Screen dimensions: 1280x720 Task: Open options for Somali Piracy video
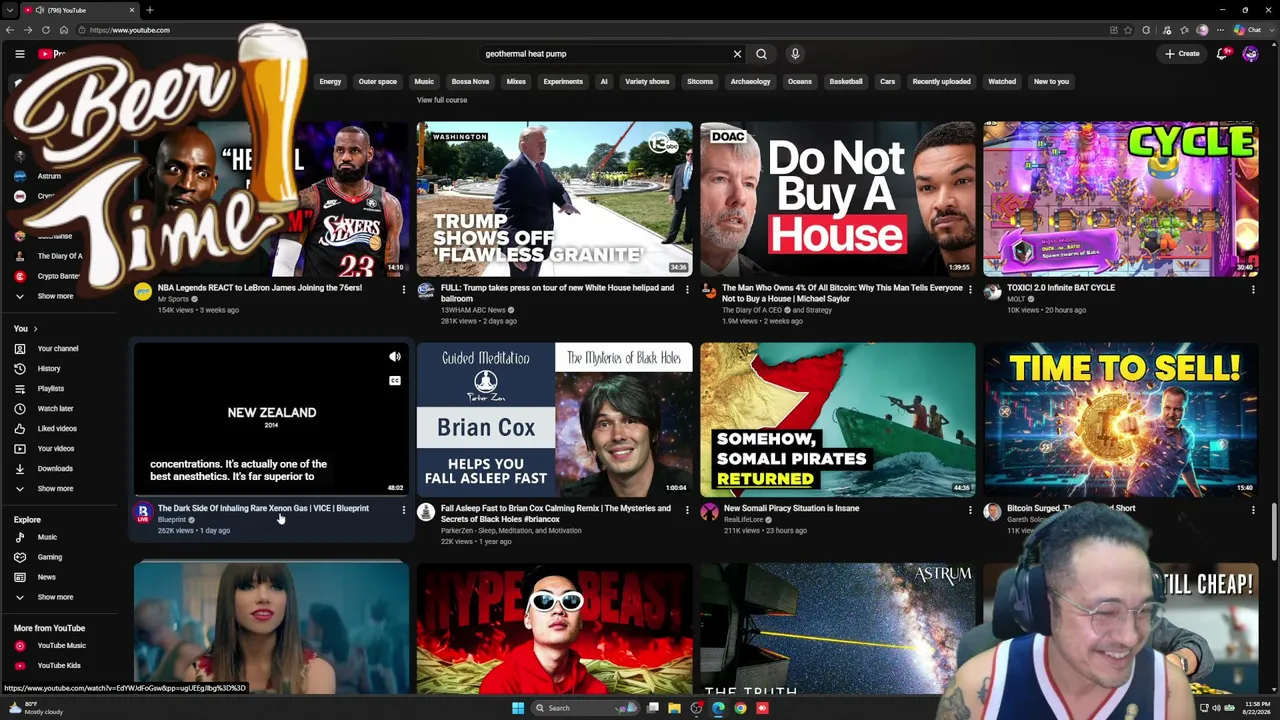[x=970, y=510]
